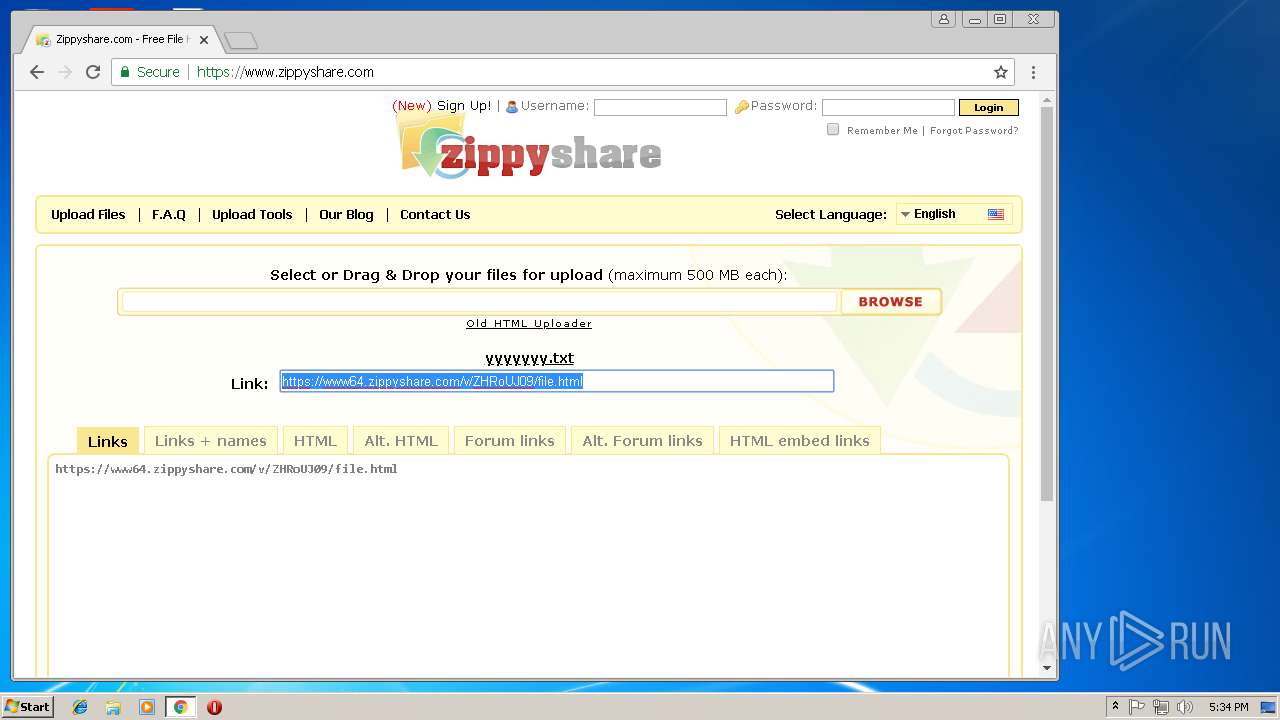Click the browser address bar URL
1280x720 pixels.
point(285,72)
